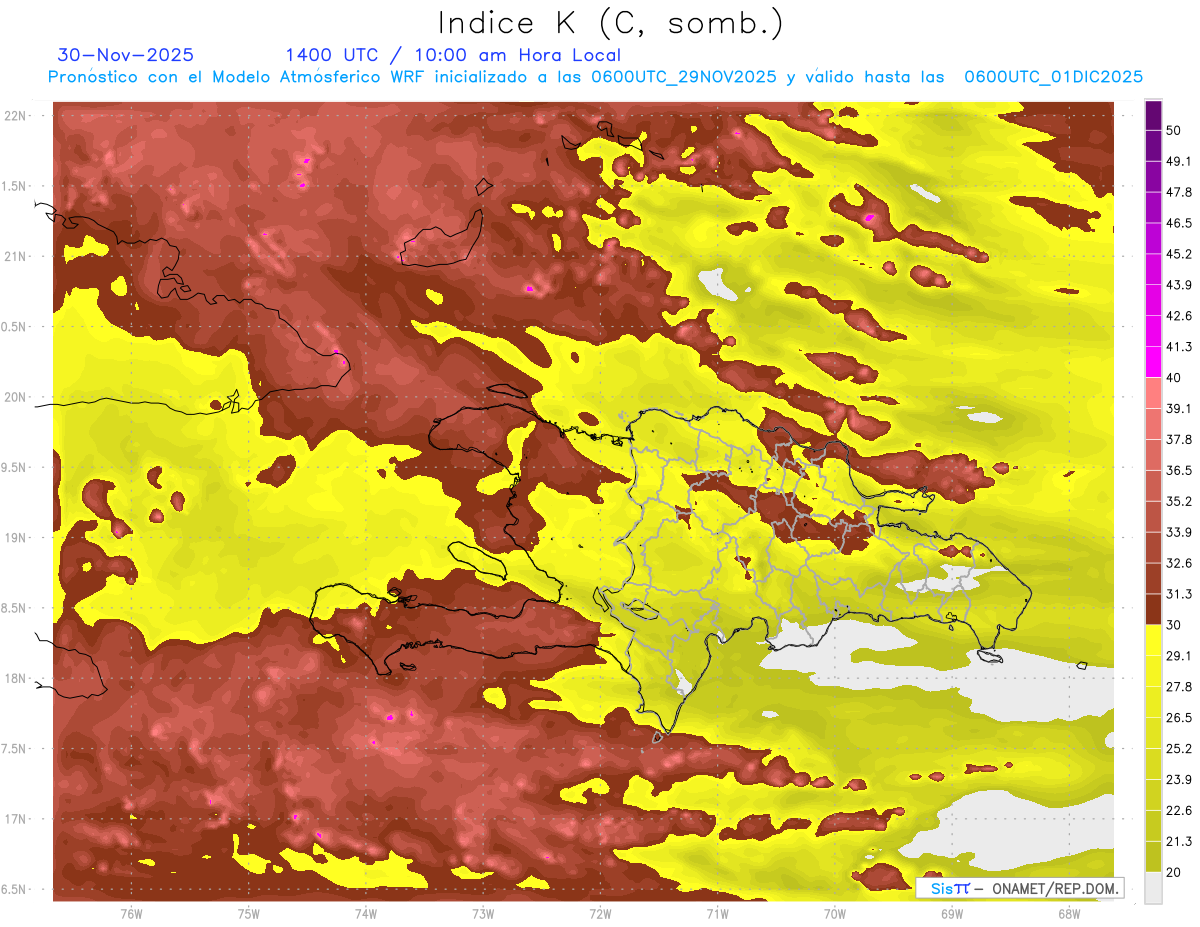The height and width of the screenshot is (927, 1200).
Task: Click the "49.1" colorbar label
Action: click(x=1179, y=162)
